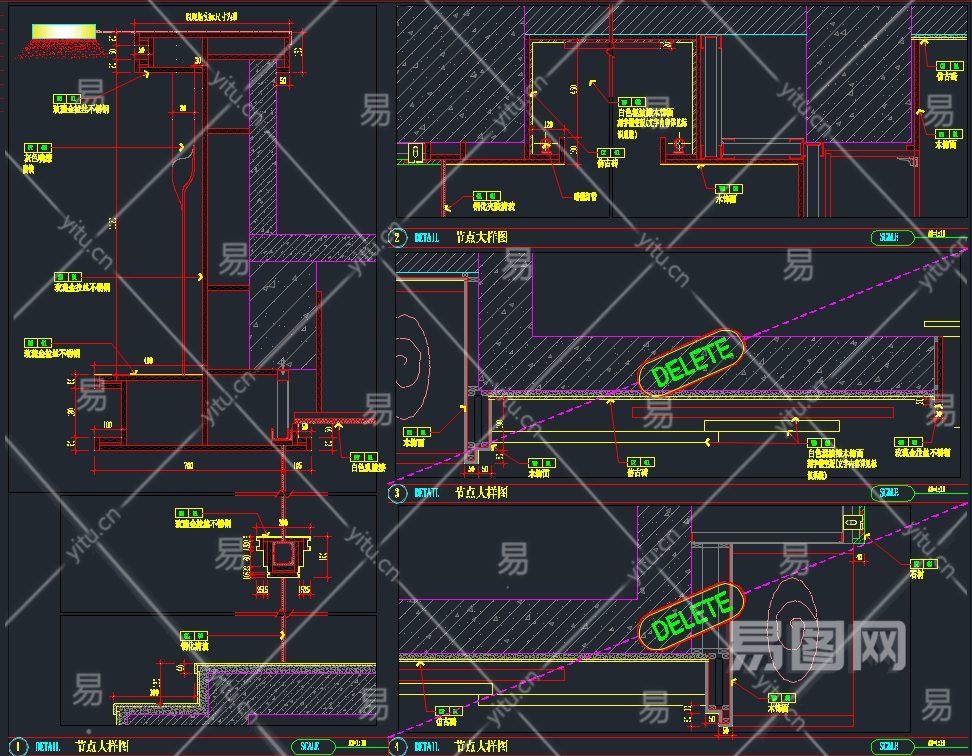Click the 780 dimension text in detail 1
This screenshot has height=756, width=972.
pyautogui.click(x=188, y=465)
